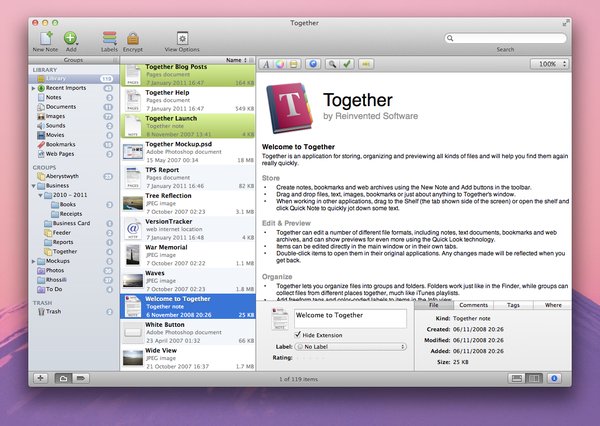Open the Trash in sidebar
Screen dimensions: 600x426
point(74,312)
